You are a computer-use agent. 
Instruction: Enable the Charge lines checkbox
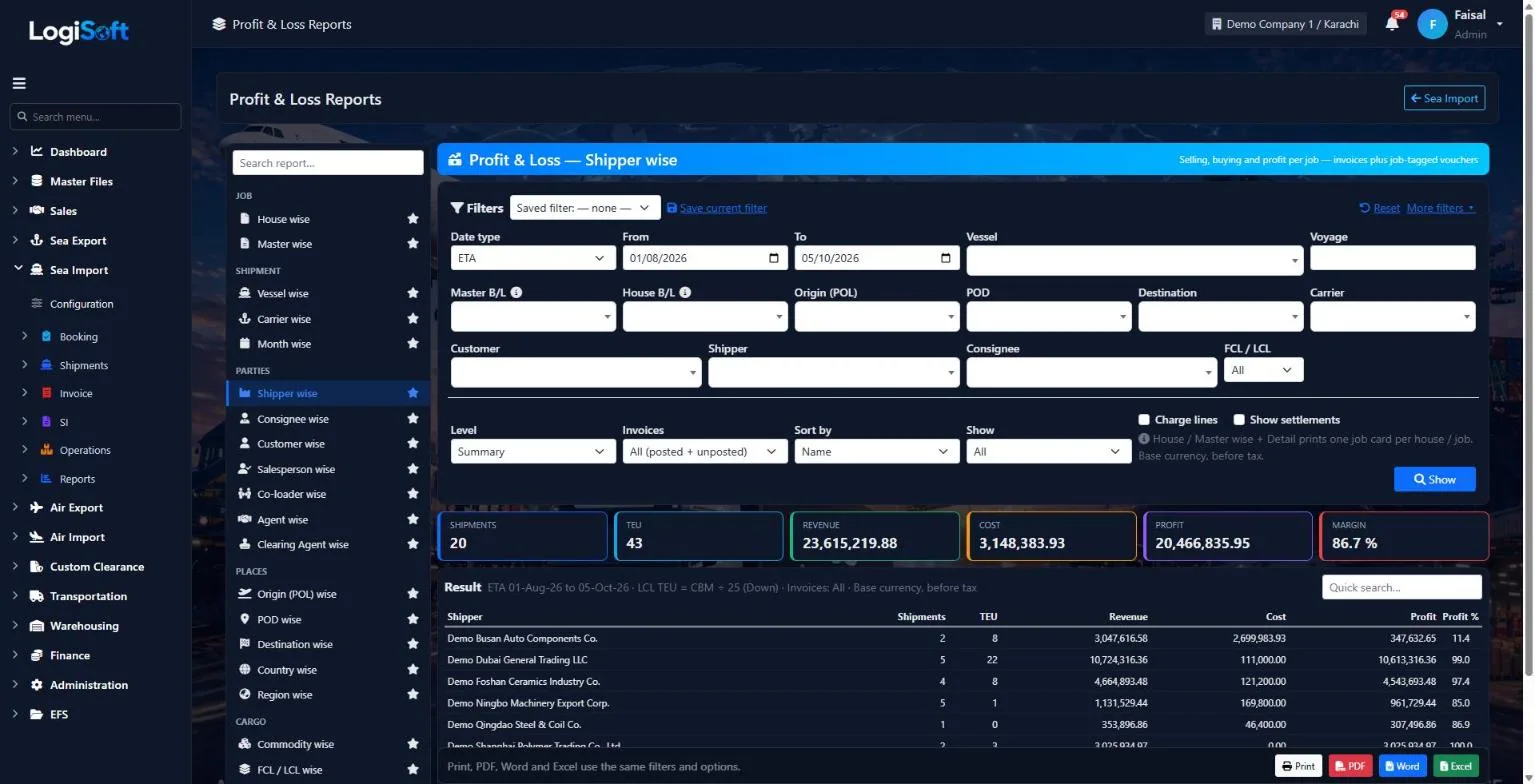(x=1144, y=420)
